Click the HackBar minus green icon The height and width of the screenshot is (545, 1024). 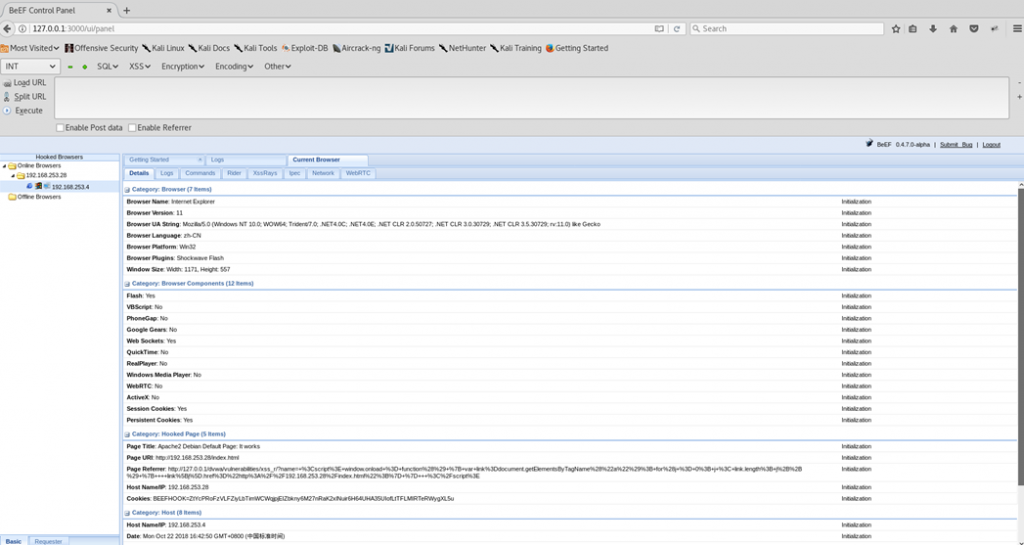[x=71, y=67]
